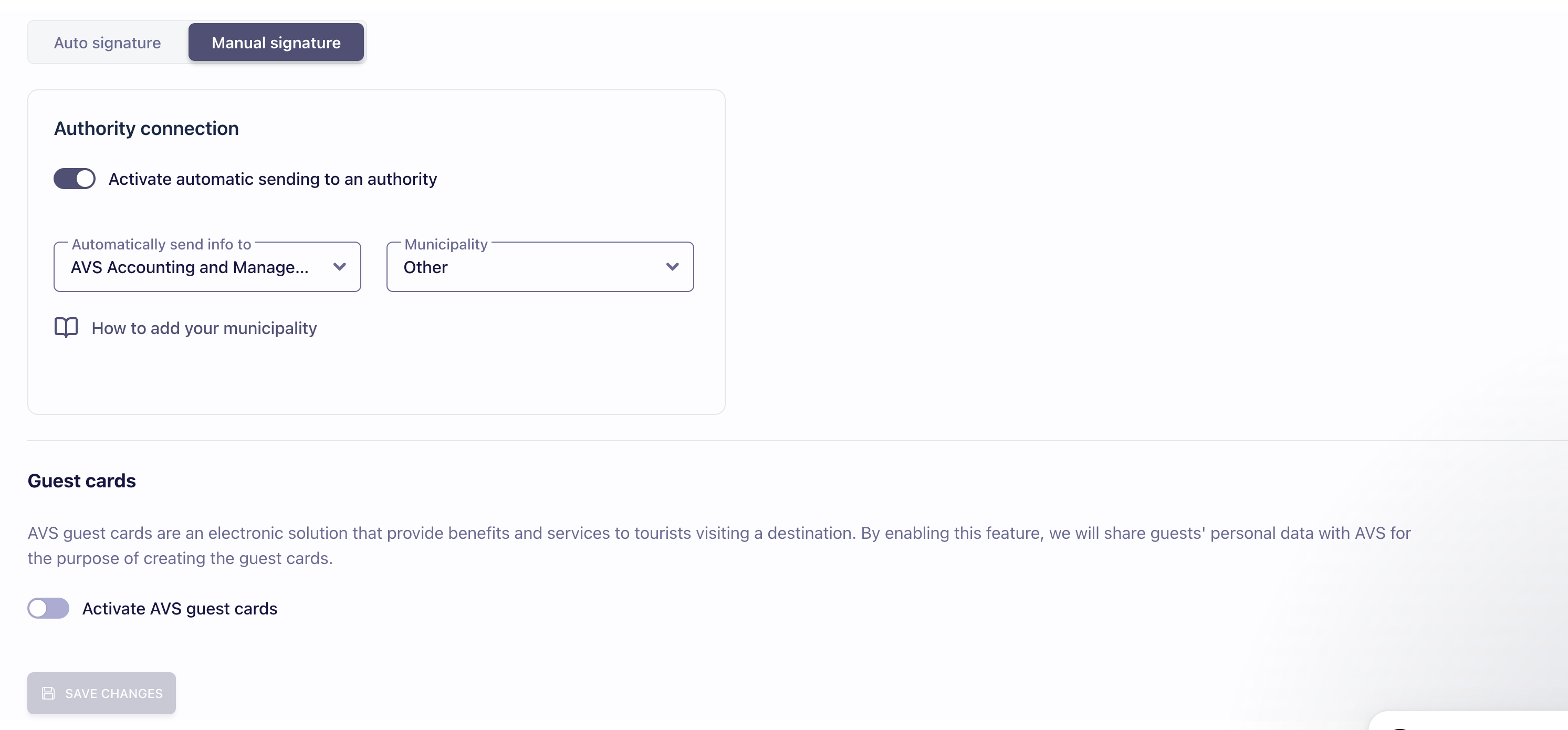This screenshot has height=730, width=1568.
Task: Click the open book icon
Action: point(66,328)
